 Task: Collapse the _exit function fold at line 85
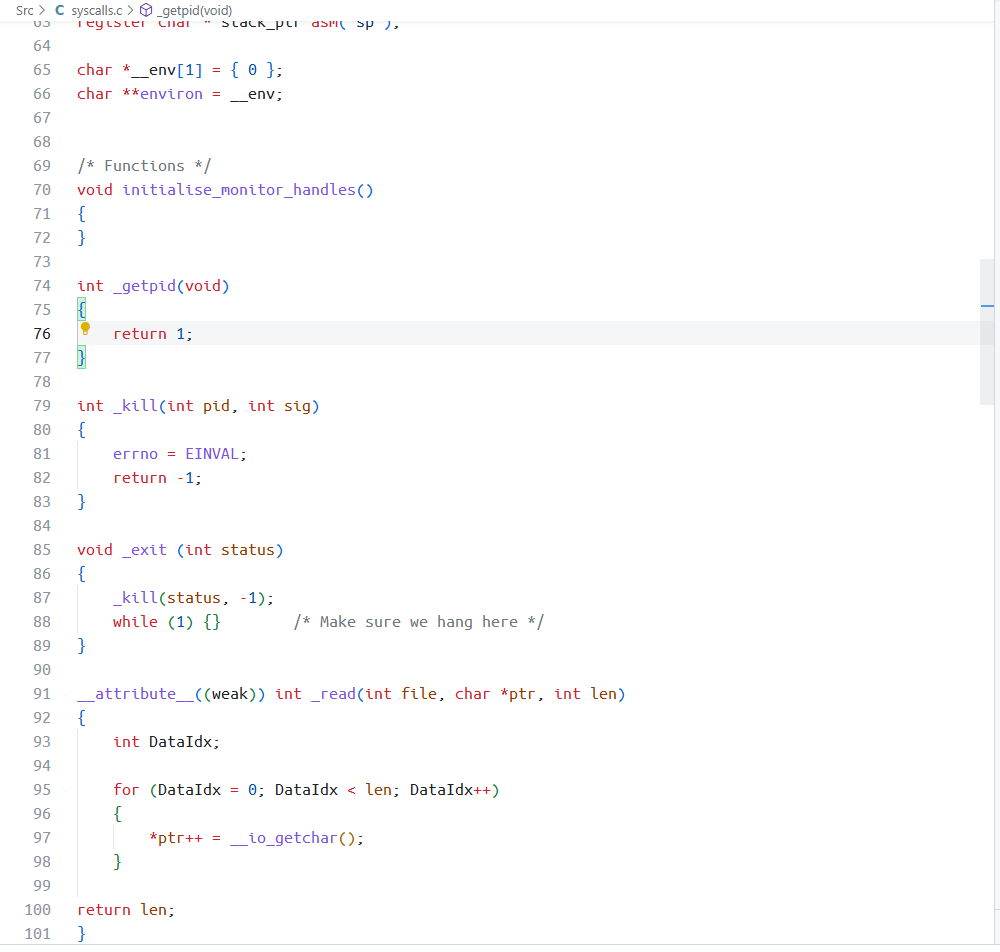pos(66,550)
